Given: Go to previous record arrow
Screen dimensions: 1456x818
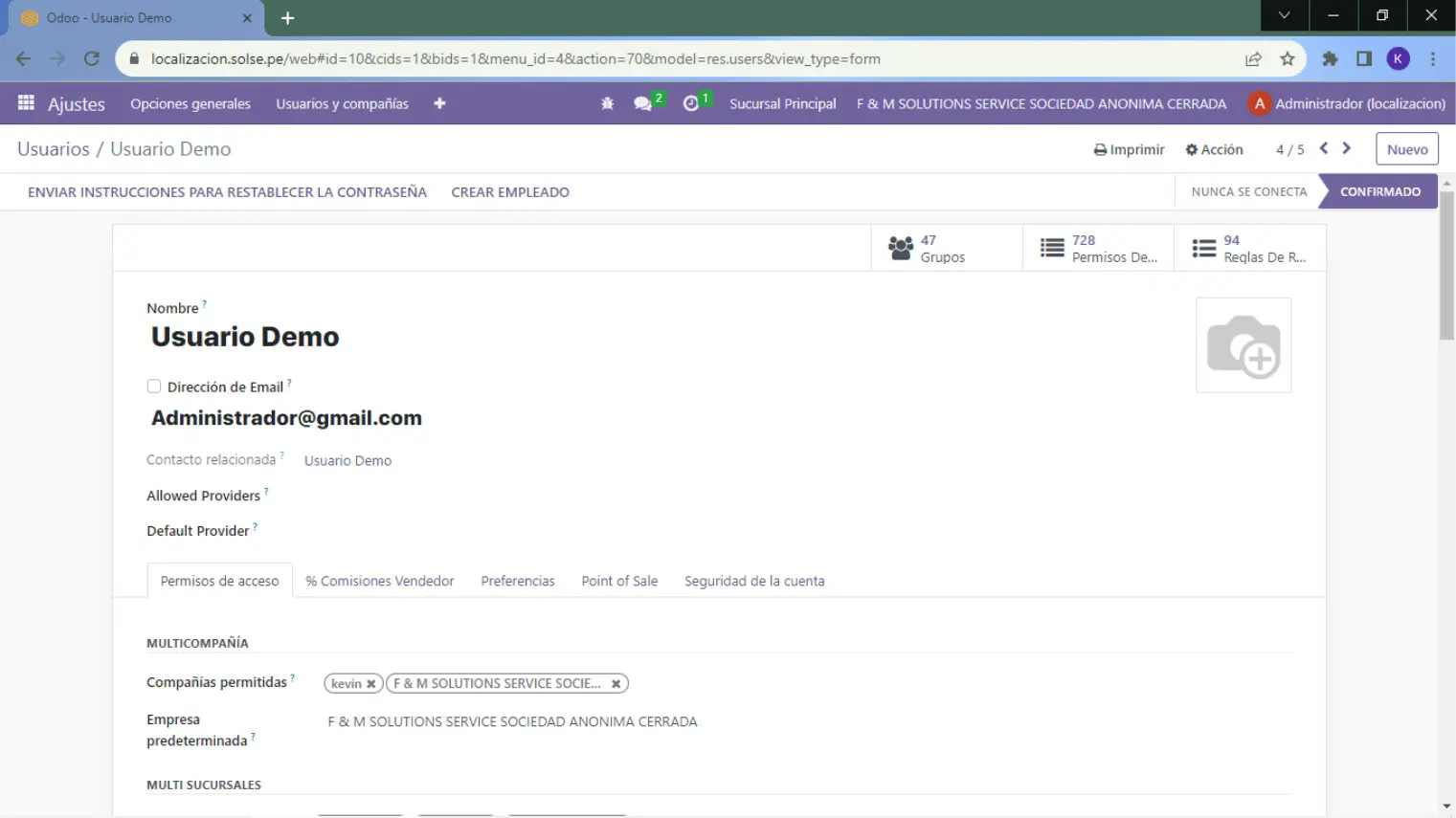Looking at the screenshot, I should [x=1324, y=148].
